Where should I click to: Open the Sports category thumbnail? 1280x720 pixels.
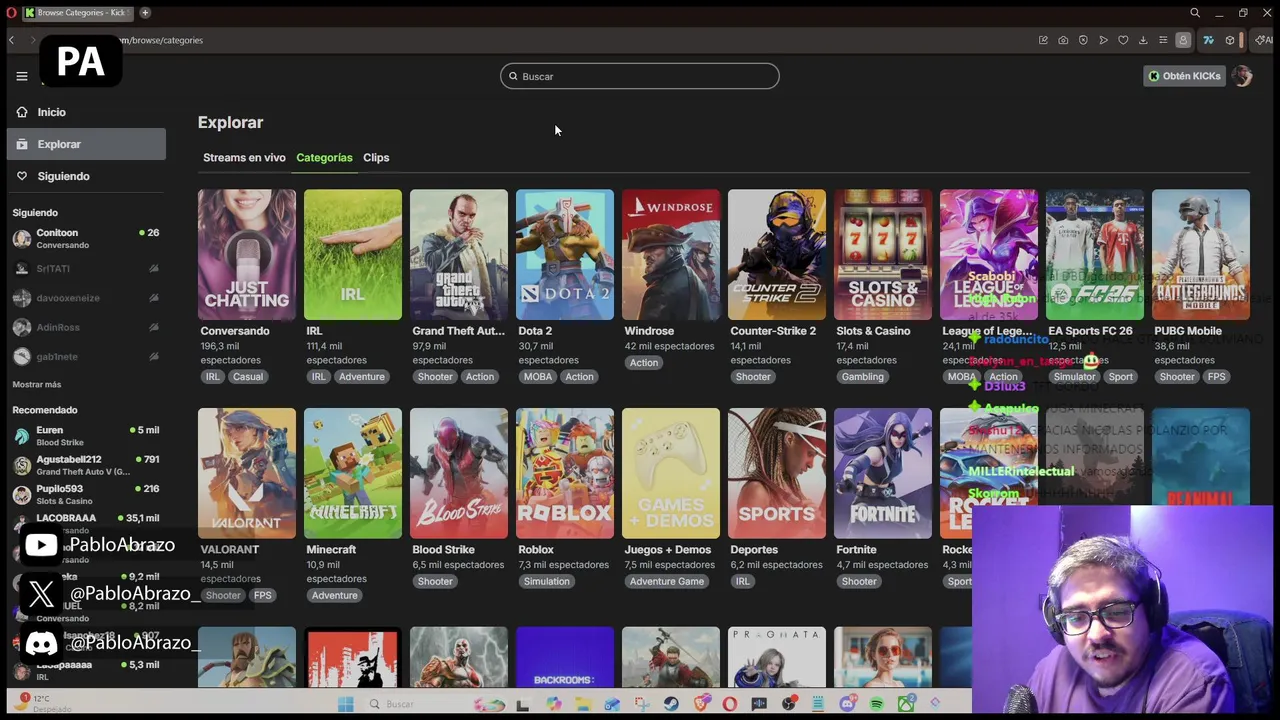[777, 473]
